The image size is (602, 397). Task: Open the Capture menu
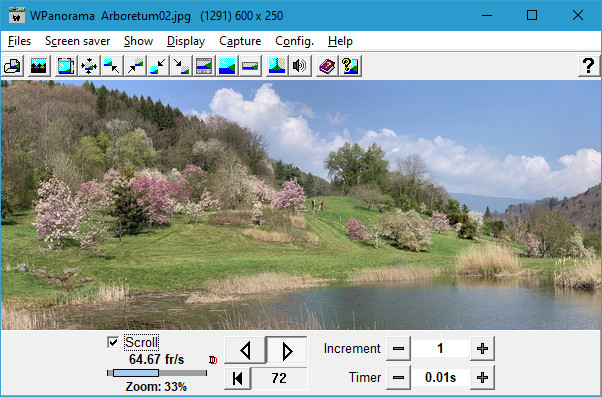[x=240, y=41]
